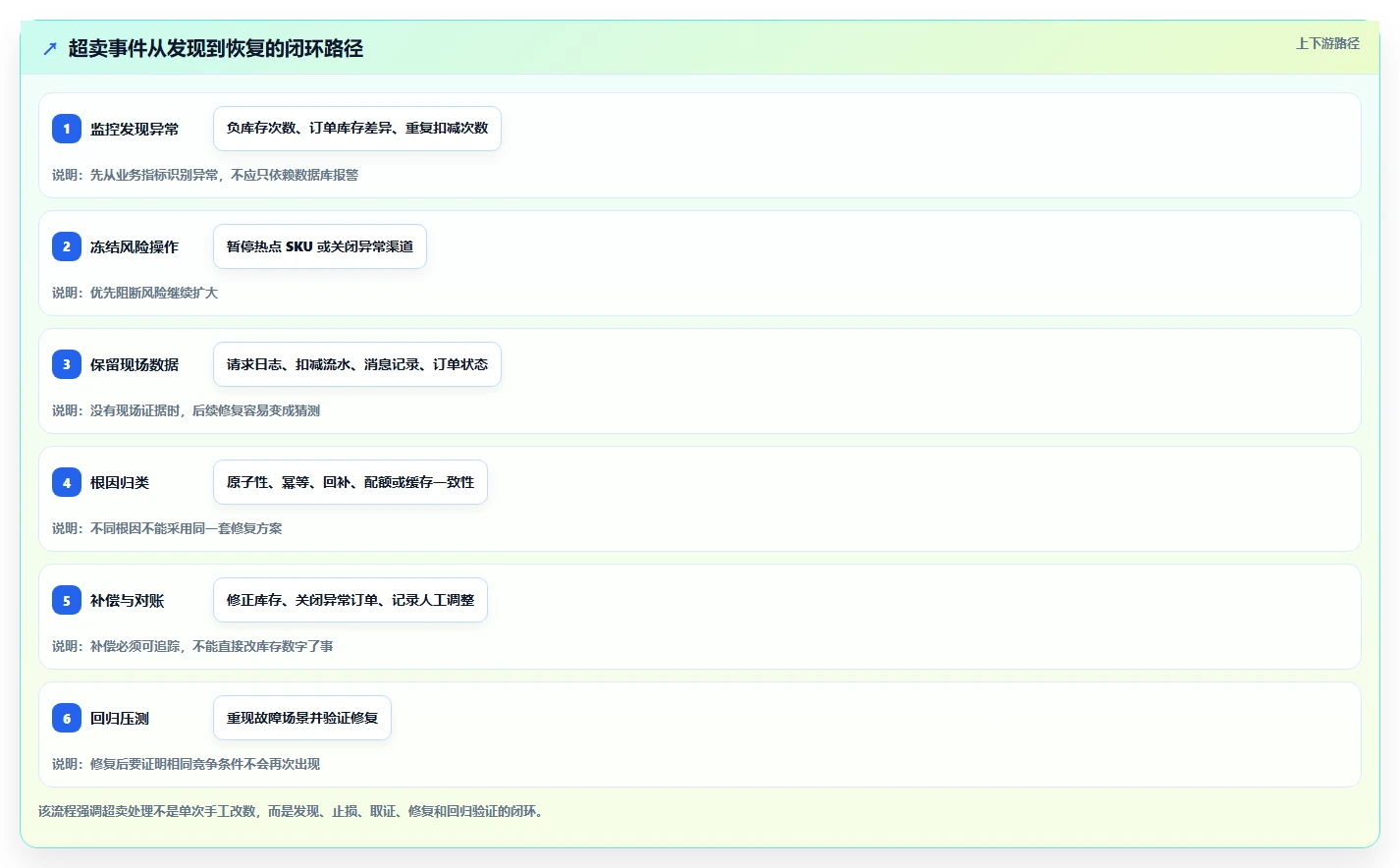Screen dimensions: 1400x868
Task: Click the chip 暂停热点 SKU 或关闭异常渠道
Action: coord(320,246)
